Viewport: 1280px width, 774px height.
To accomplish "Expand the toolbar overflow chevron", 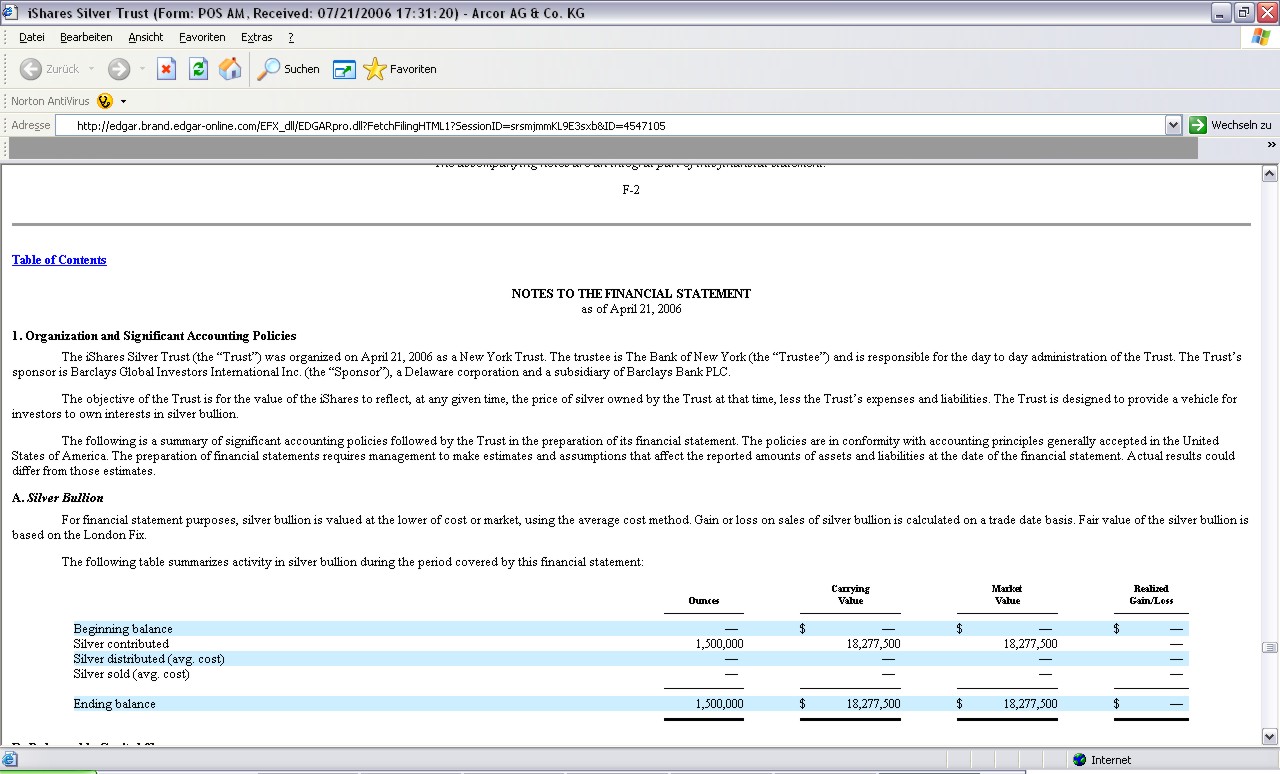I will pyautogui.click(x=1271, y=145).
